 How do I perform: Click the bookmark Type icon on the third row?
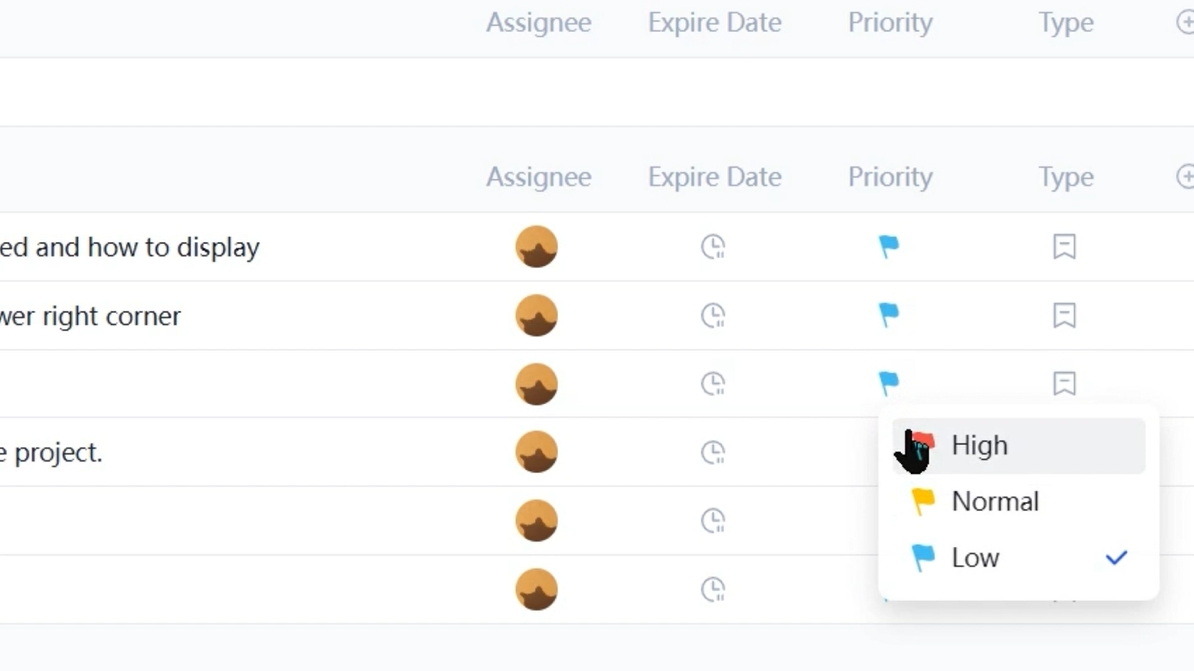click(1064, 383)
